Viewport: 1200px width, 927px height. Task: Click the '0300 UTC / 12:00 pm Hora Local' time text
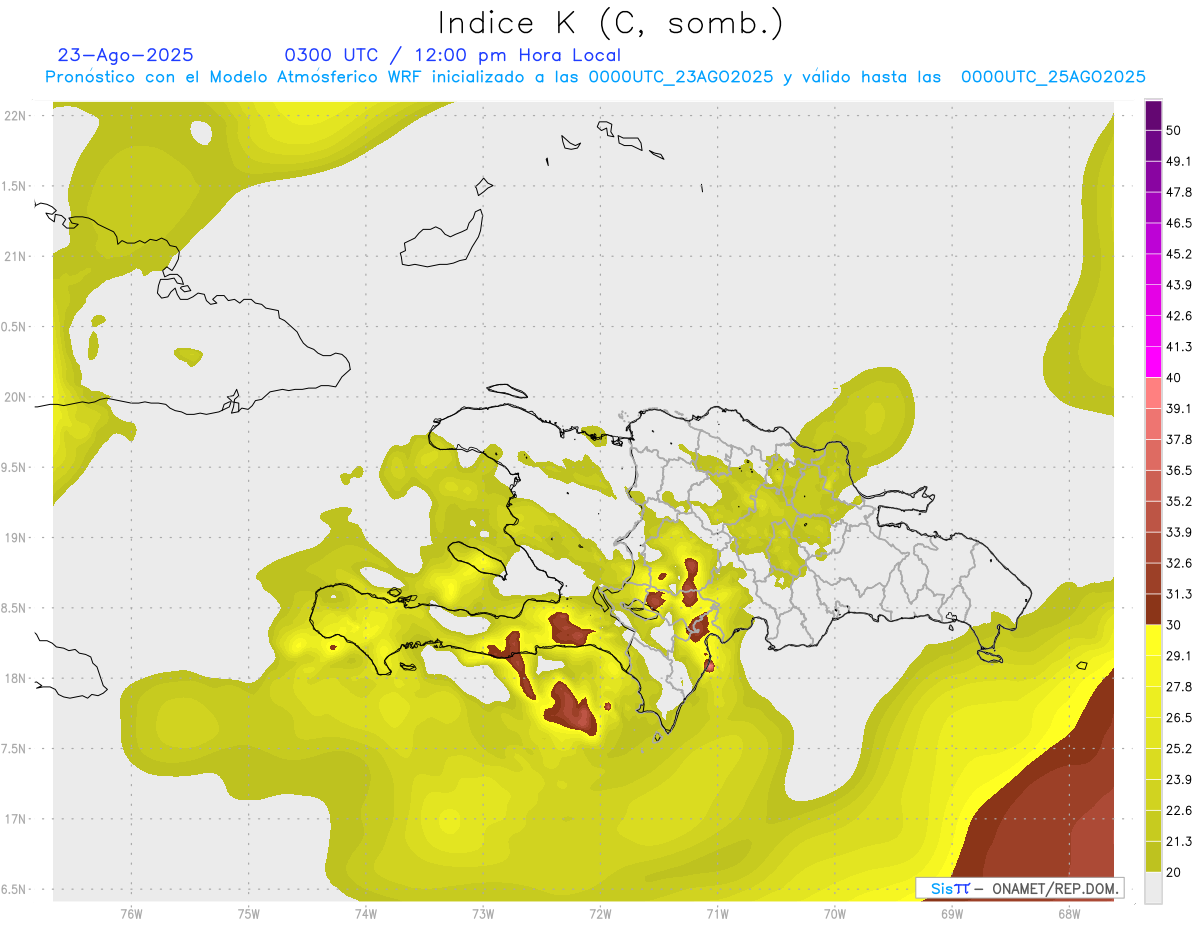tap(452, 55)
